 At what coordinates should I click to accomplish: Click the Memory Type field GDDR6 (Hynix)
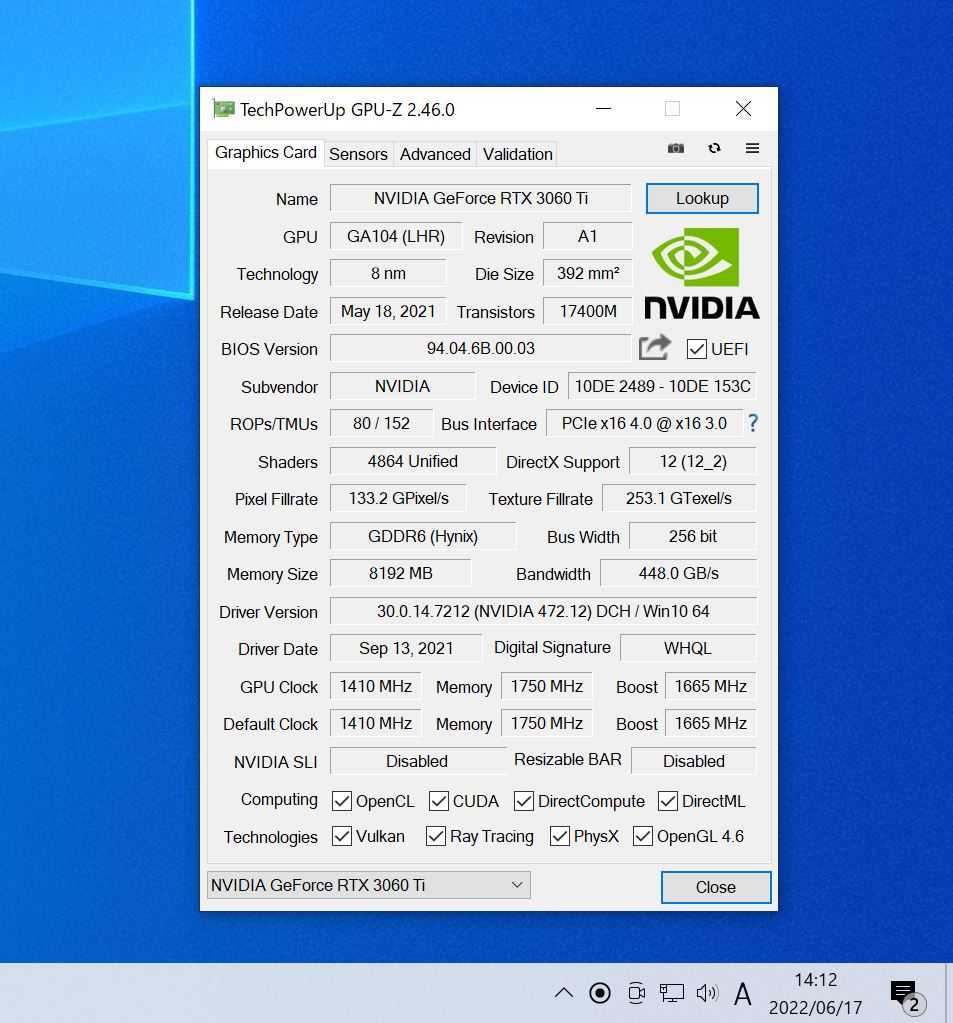(x=423, y=536)
